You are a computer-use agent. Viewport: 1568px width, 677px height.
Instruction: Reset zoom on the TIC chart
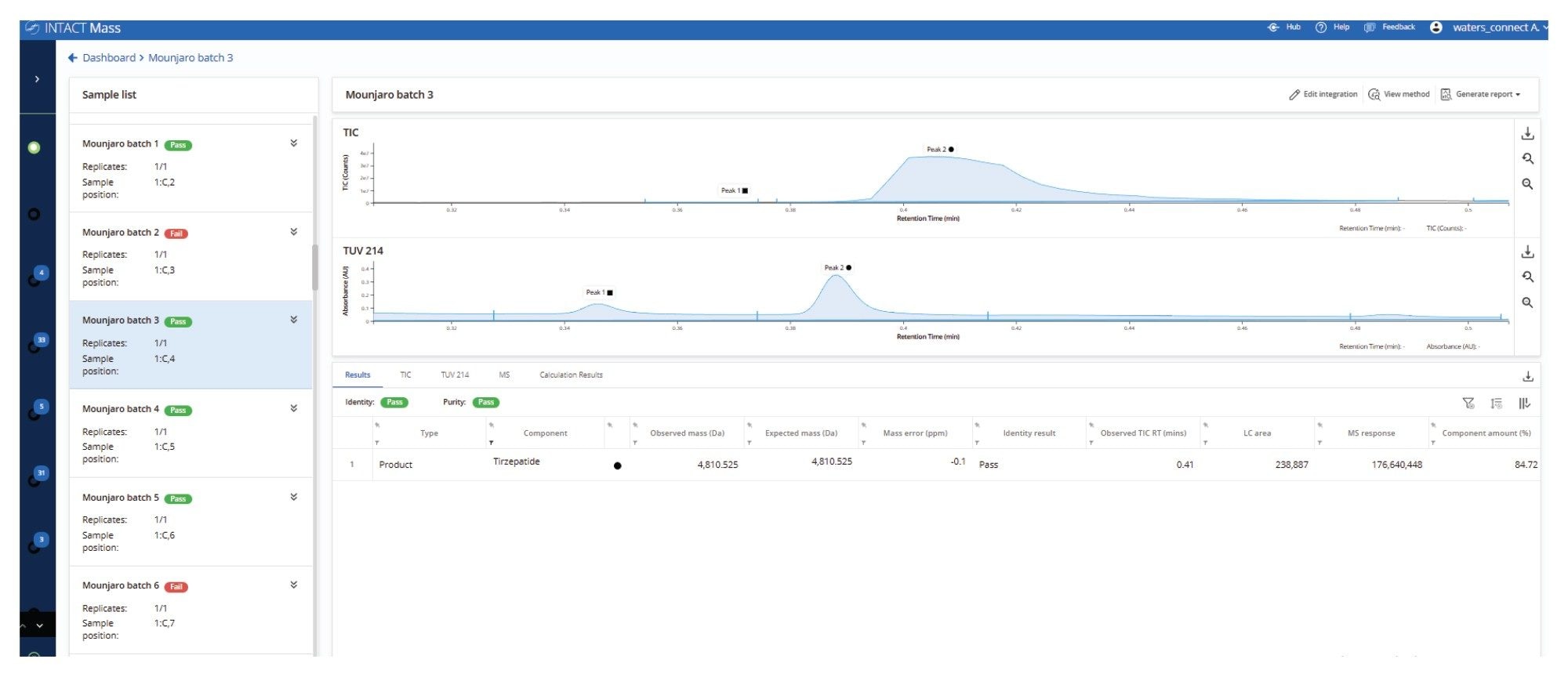(x=1527, y=159)
